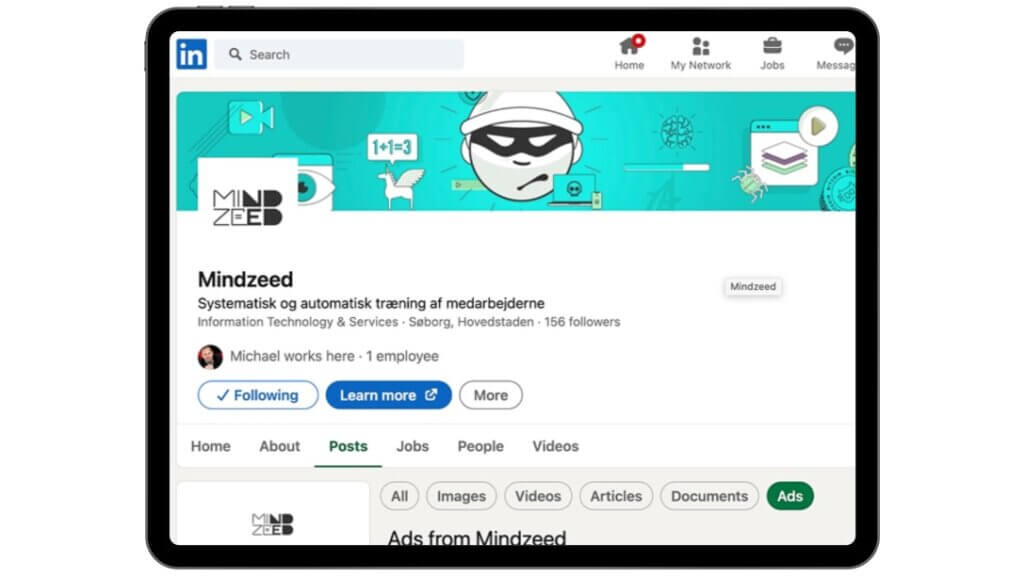This screenshot has height=577, width=1024.
Task: Select the All filter chip
Action: click(x=400, y=496)
